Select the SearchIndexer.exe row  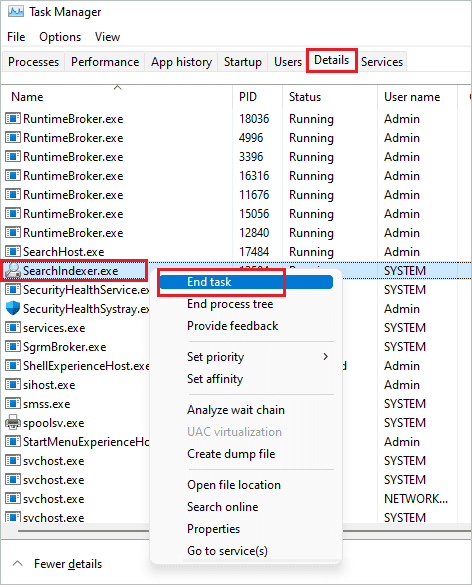tap(236, 270)
